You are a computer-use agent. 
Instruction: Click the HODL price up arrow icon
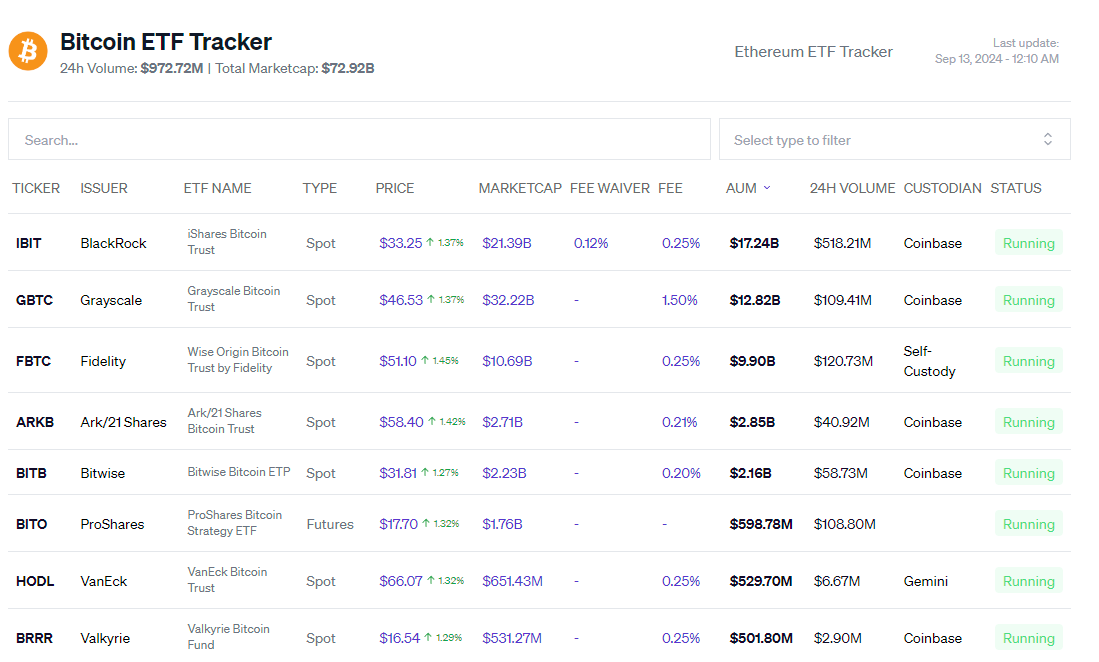click(430, 580)
